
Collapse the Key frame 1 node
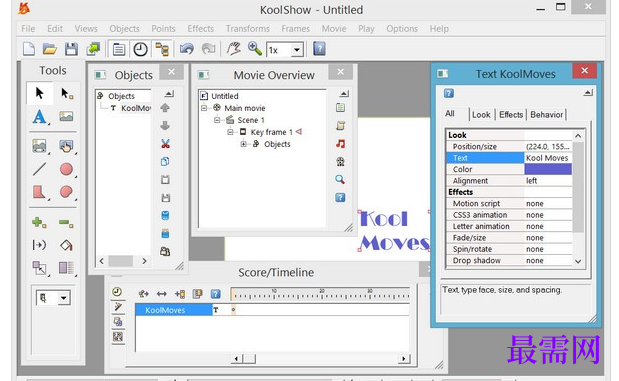230,132
